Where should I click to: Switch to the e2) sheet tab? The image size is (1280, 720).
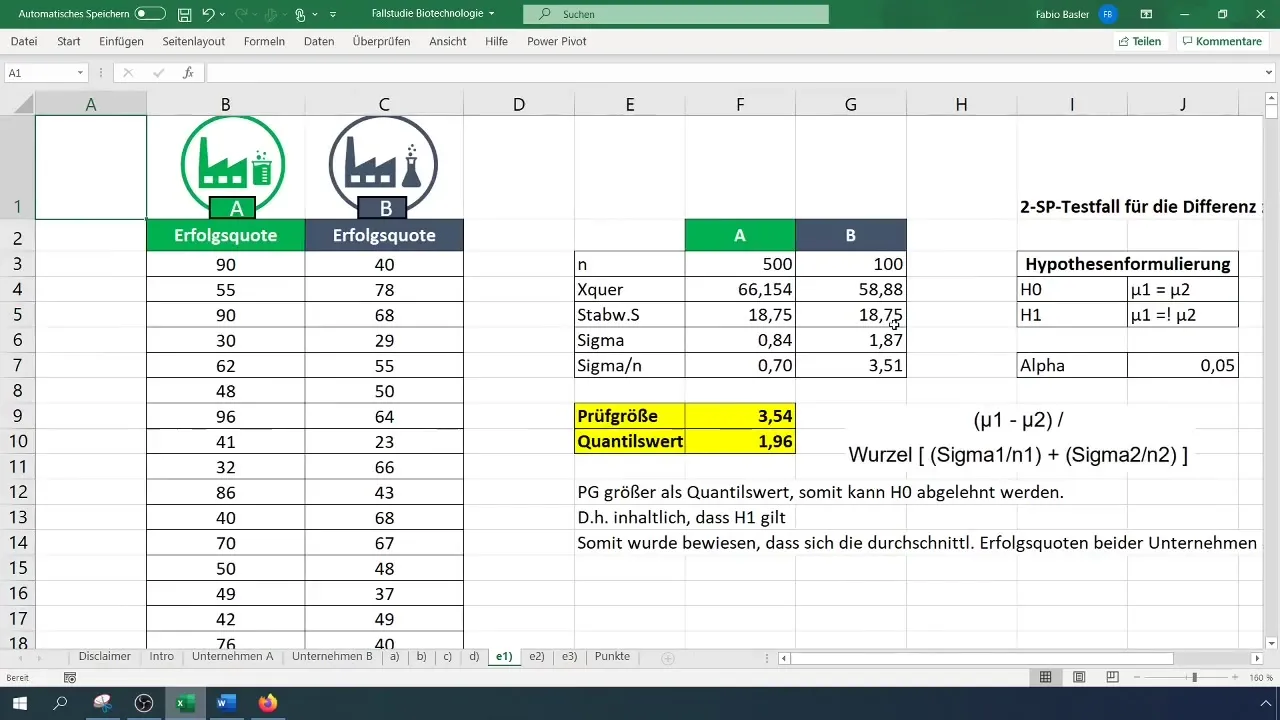click(536, 657)
